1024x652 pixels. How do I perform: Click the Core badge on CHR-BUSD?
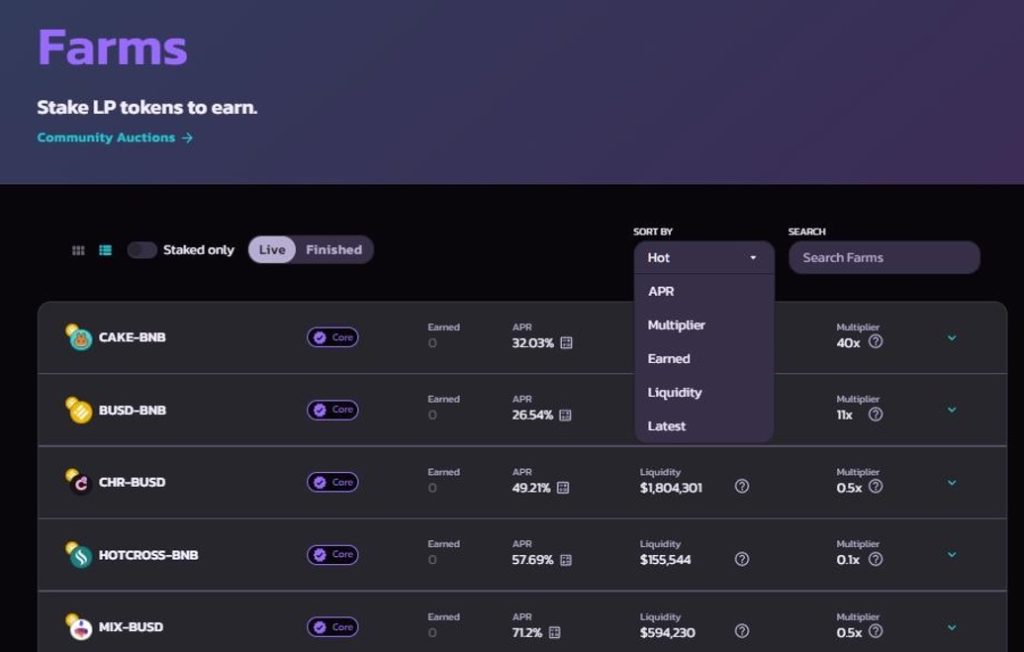point(332,482)
